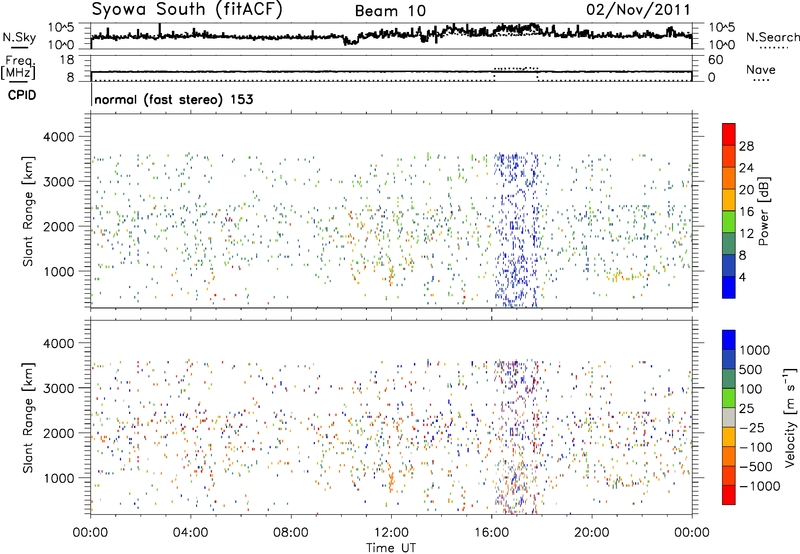This screenshot has width=800, height=554.
Task: Select the "08:00" time tick label
Action: click(290, 533)
